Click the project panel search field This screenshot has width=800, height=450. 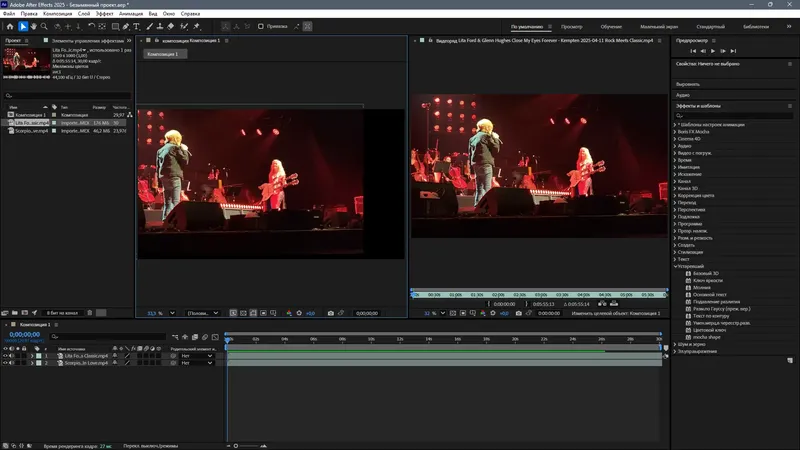point(66,97)
